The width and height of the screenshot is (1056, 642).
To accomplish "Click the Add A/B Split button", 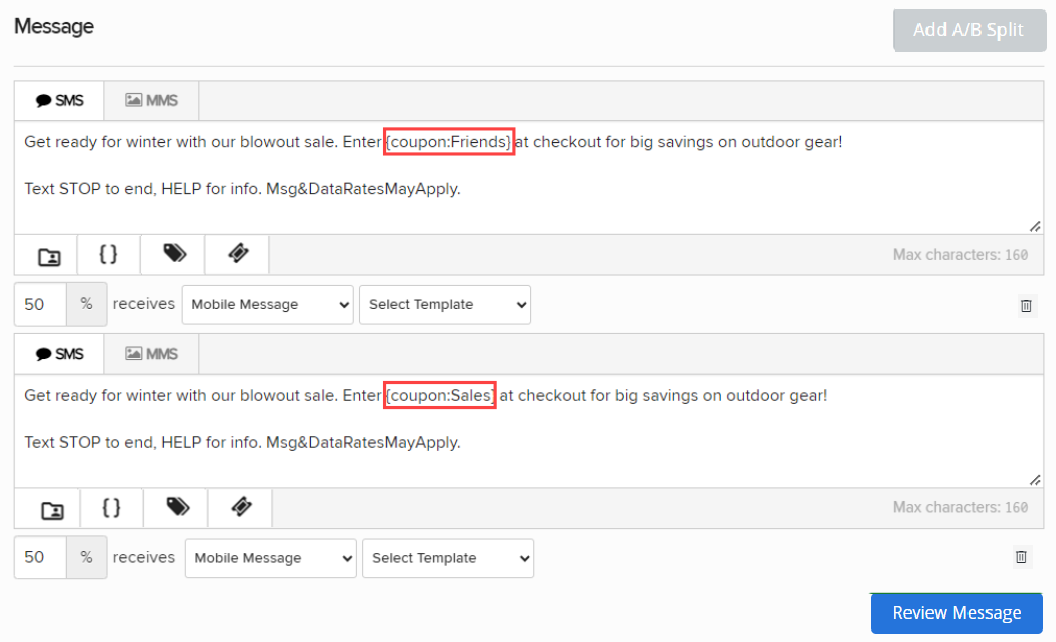I will click(x=968, y=30).
